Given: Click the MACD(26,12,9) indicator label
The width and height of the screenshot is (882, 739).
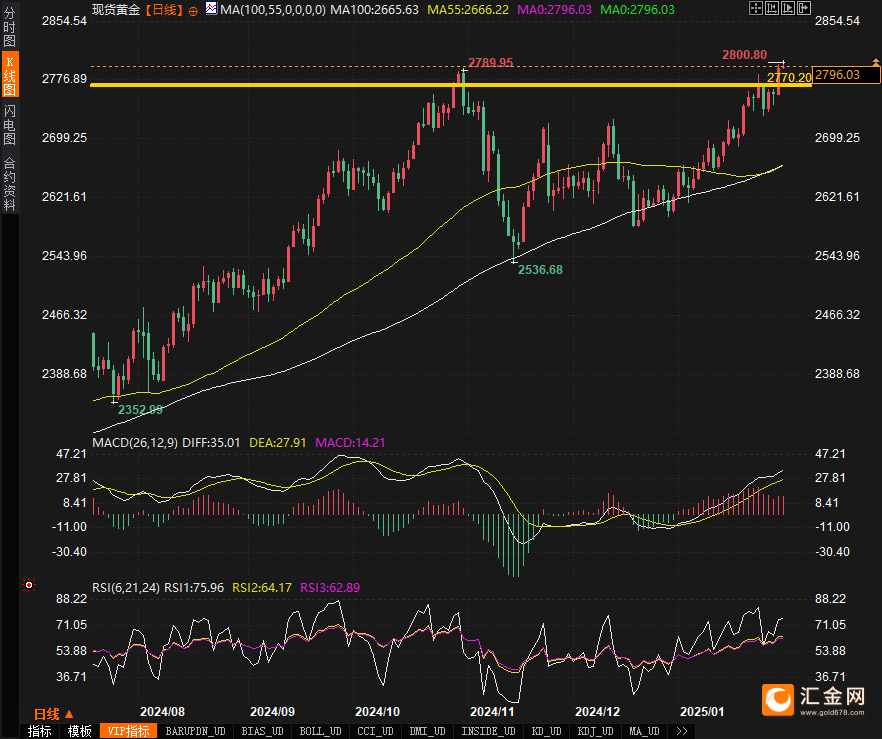Looking at the screenshot, I should [x=134, y=442].
